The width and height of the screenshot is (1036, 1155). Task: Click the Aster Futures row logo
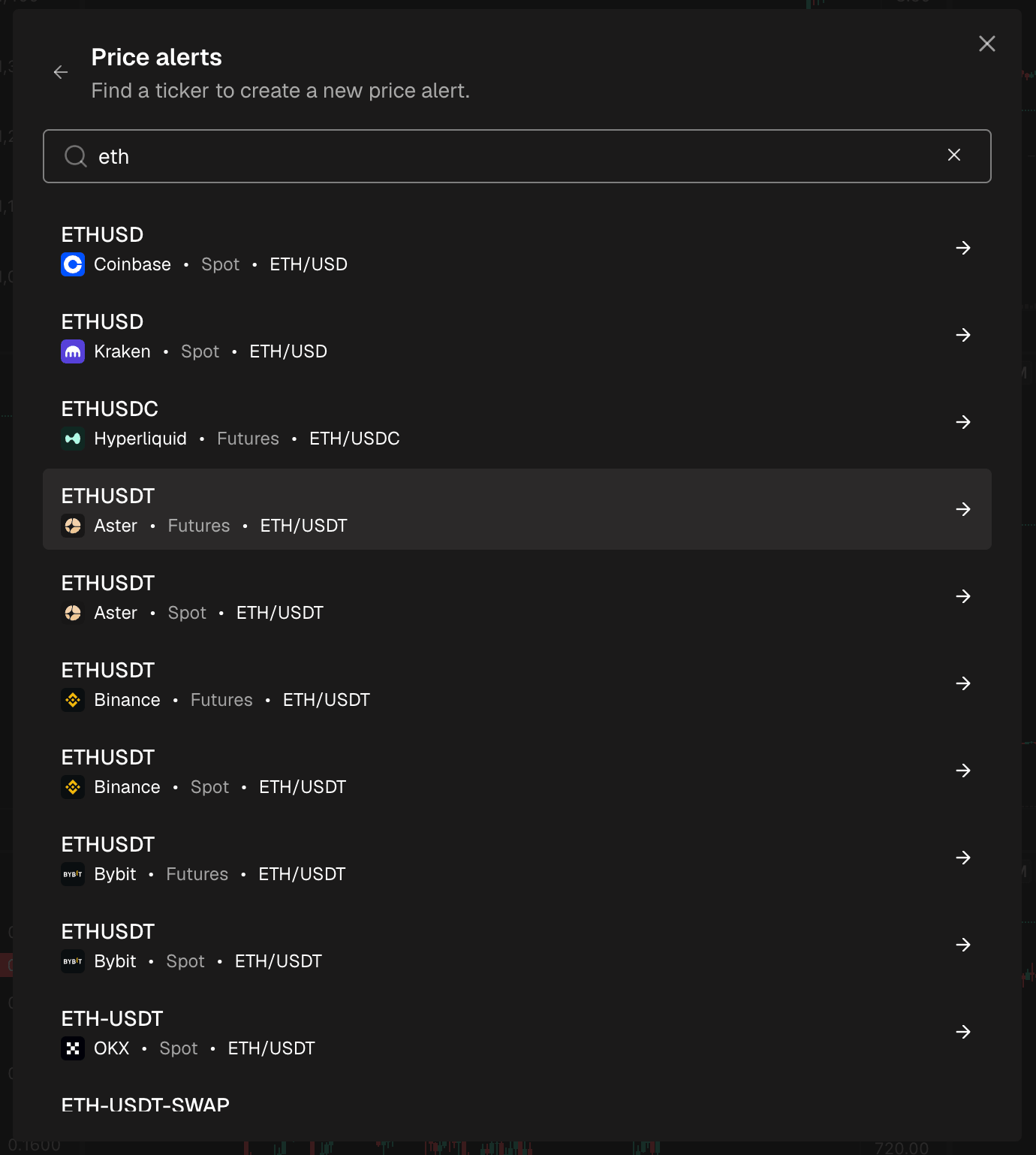pyautogui.click(x=73, y=526)
